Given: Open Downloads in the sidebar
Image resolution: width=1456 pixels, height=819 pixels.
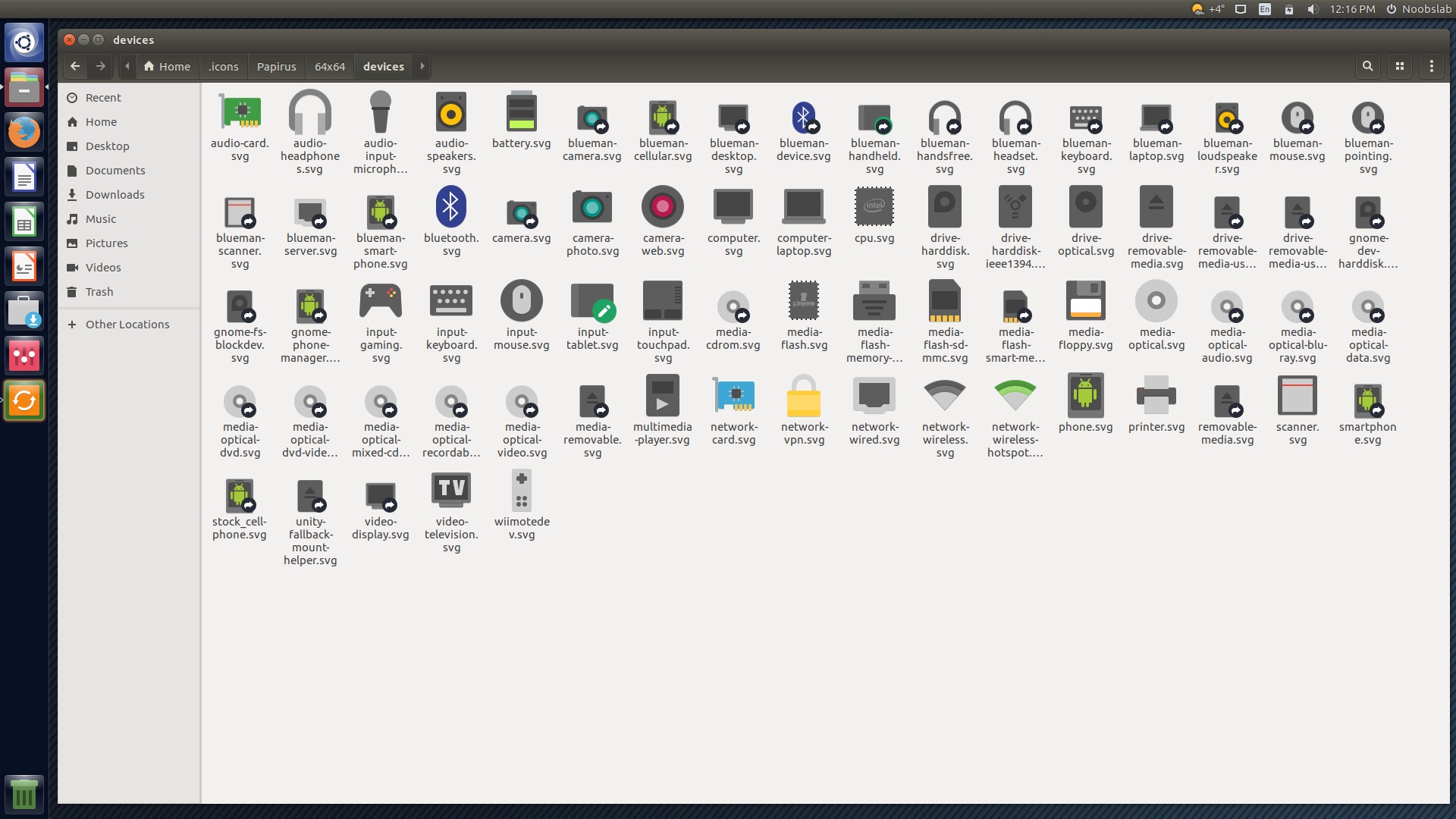Looking at the screenshot, I should [115, 194].
